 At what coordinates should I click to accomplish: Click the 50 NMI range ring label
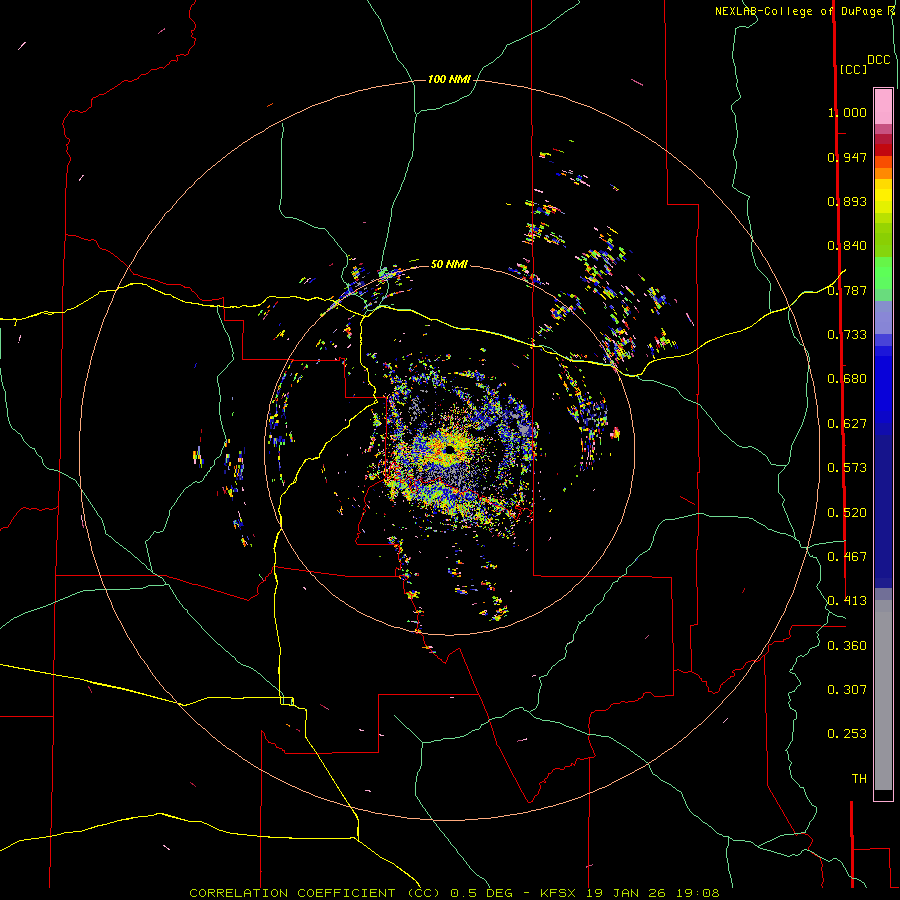click(x=449, y=264)
